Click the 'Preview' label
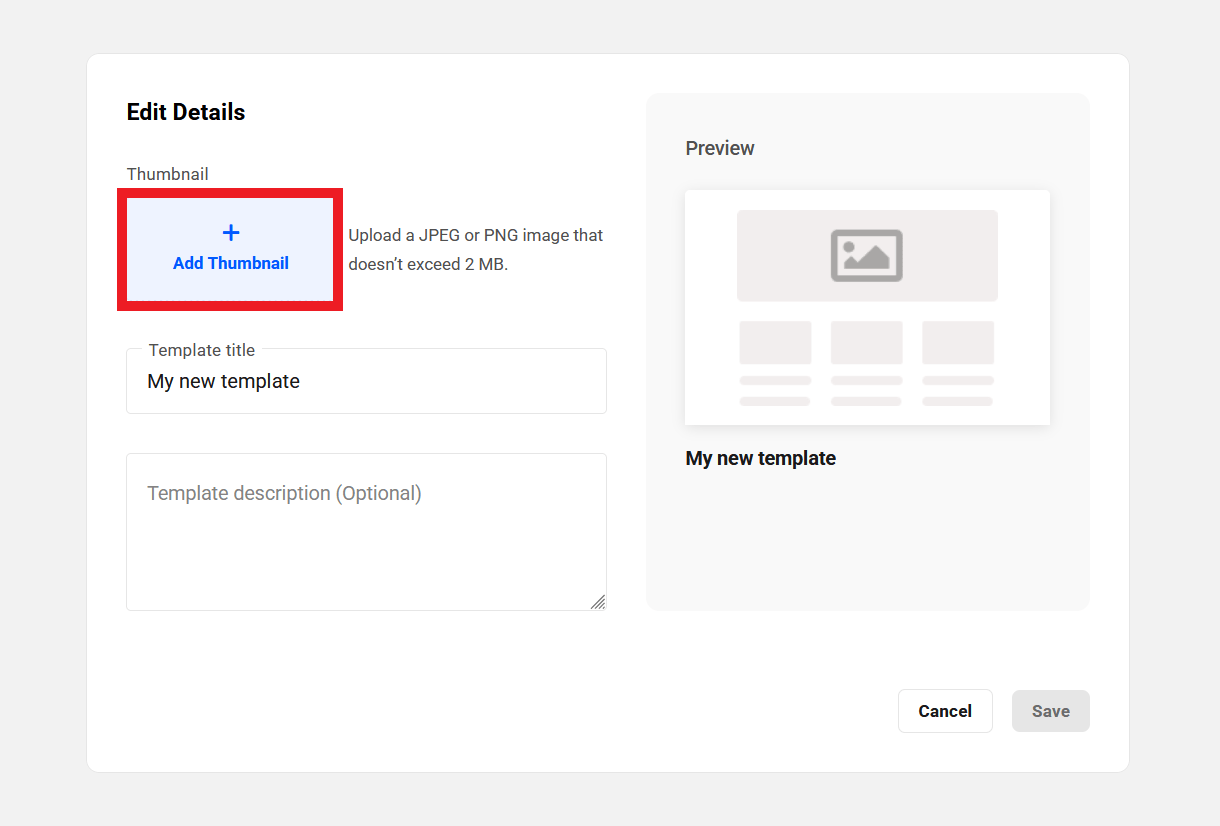 tap(720, 148)
